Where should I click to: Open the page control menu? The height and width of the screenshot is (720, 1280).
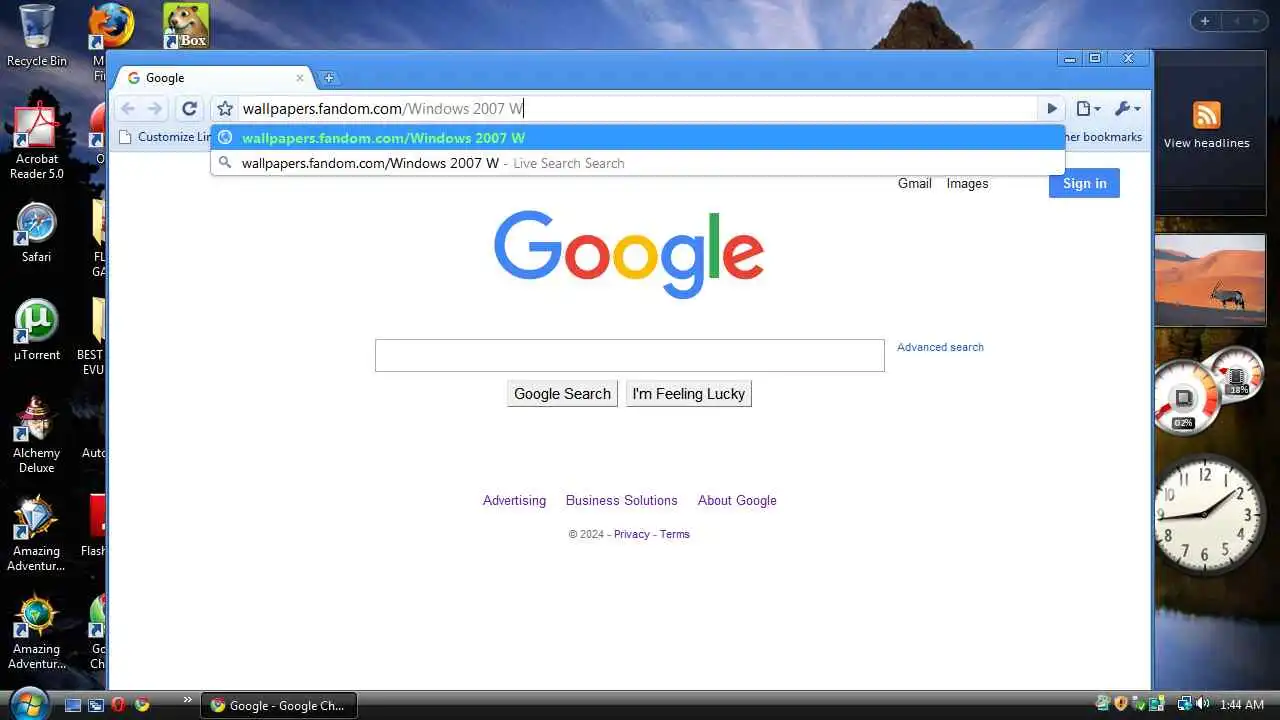(x=1088, y=109)
